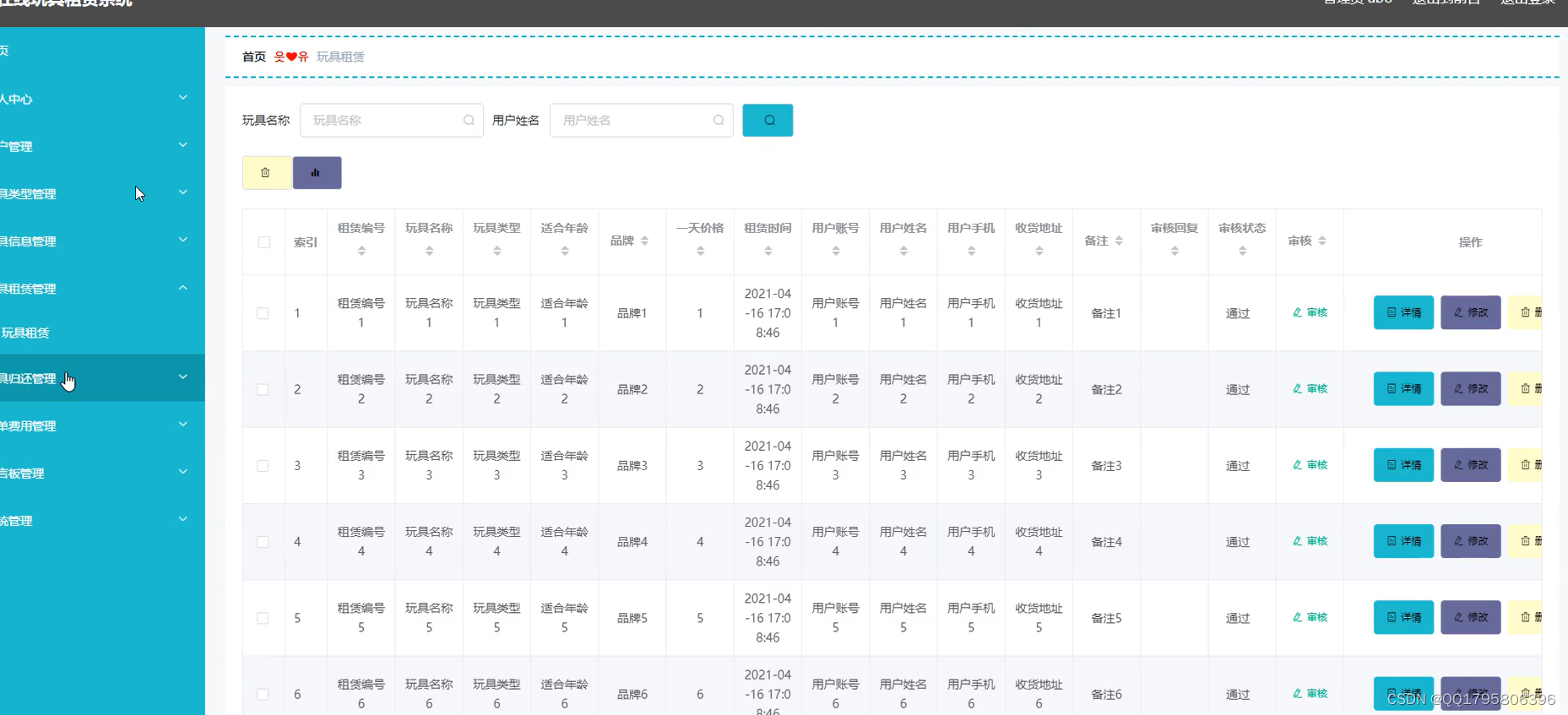Sort by 用户账号 column arrows
Viewport: 1568px width, 715px height.
click(836, 251)
